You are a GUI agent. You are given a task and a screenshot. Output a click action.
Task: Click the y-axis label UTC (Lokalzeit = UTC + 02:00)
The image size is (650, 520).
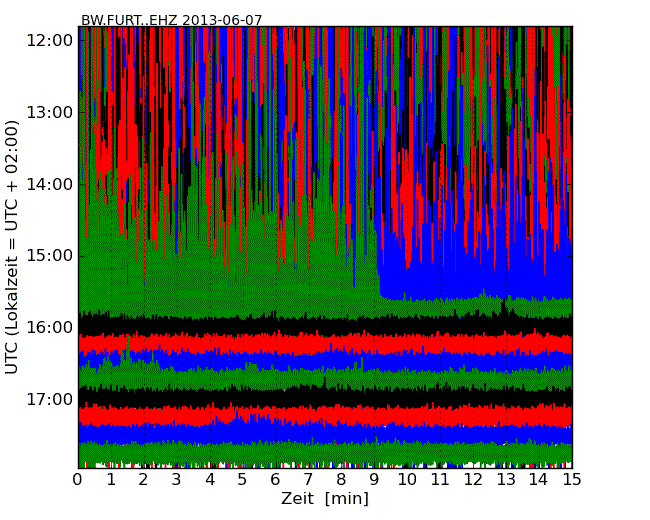pos(12,247)
